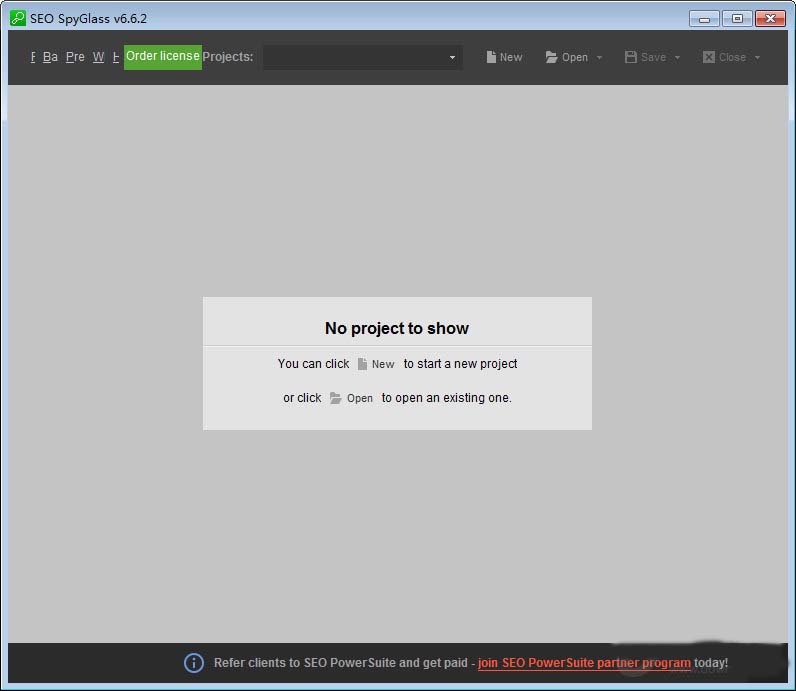This screenshot has height=691, width=796.
Task: Minimize the SEO SpyGlass window
Action: coord(704,19)
